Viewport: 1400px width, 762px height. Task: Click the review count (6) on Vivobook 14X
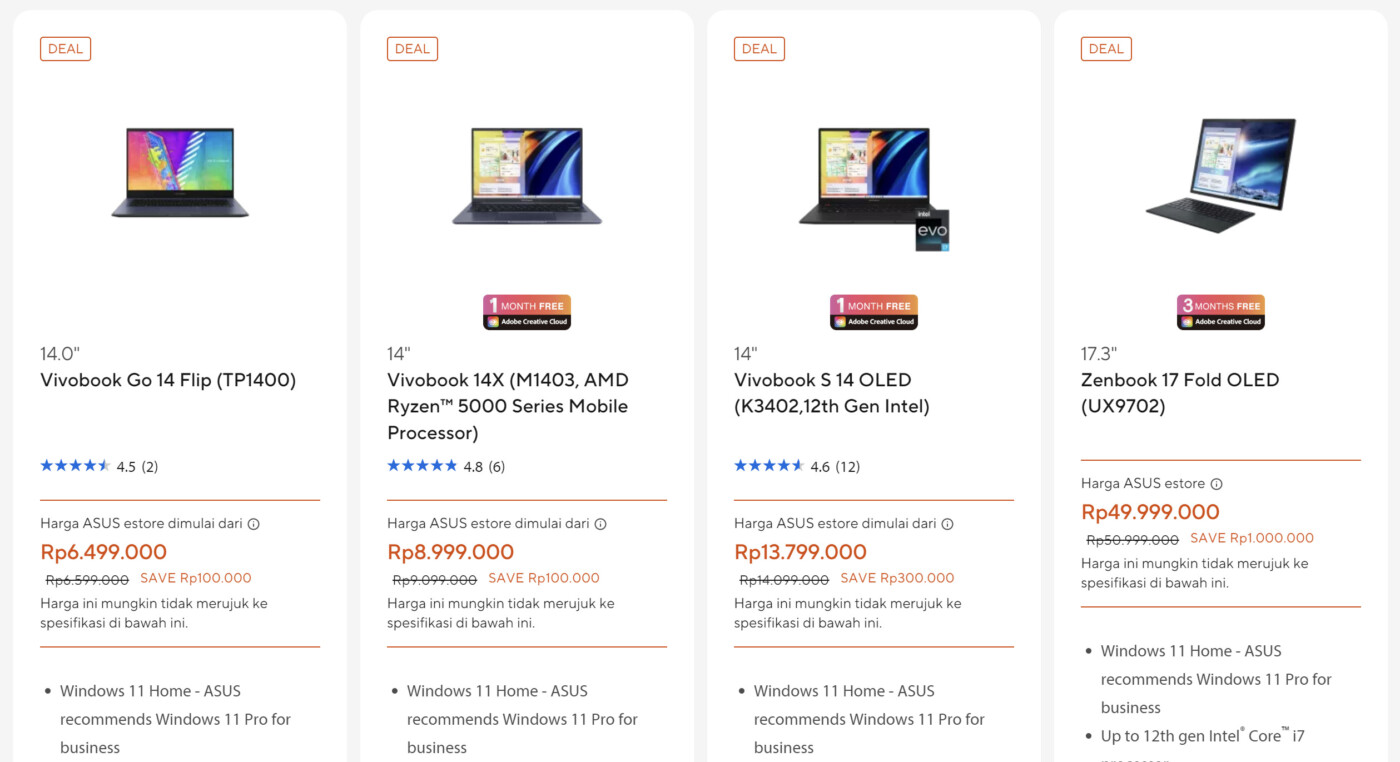click(499, 466)
